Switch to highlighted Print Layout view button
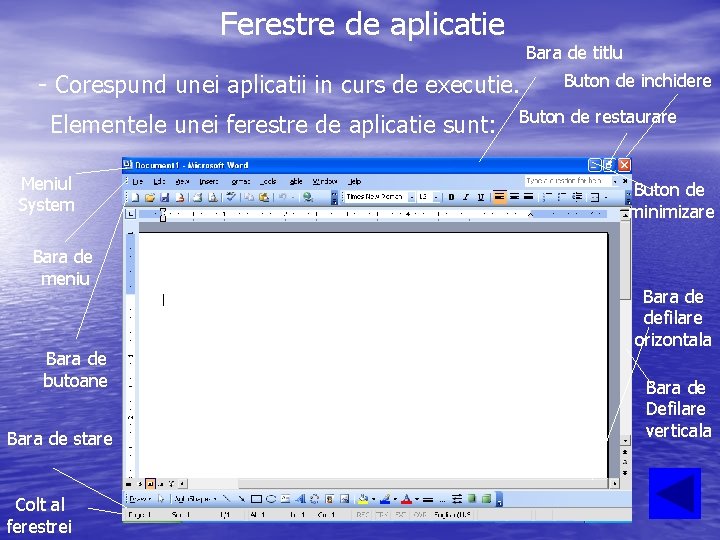 150,484
